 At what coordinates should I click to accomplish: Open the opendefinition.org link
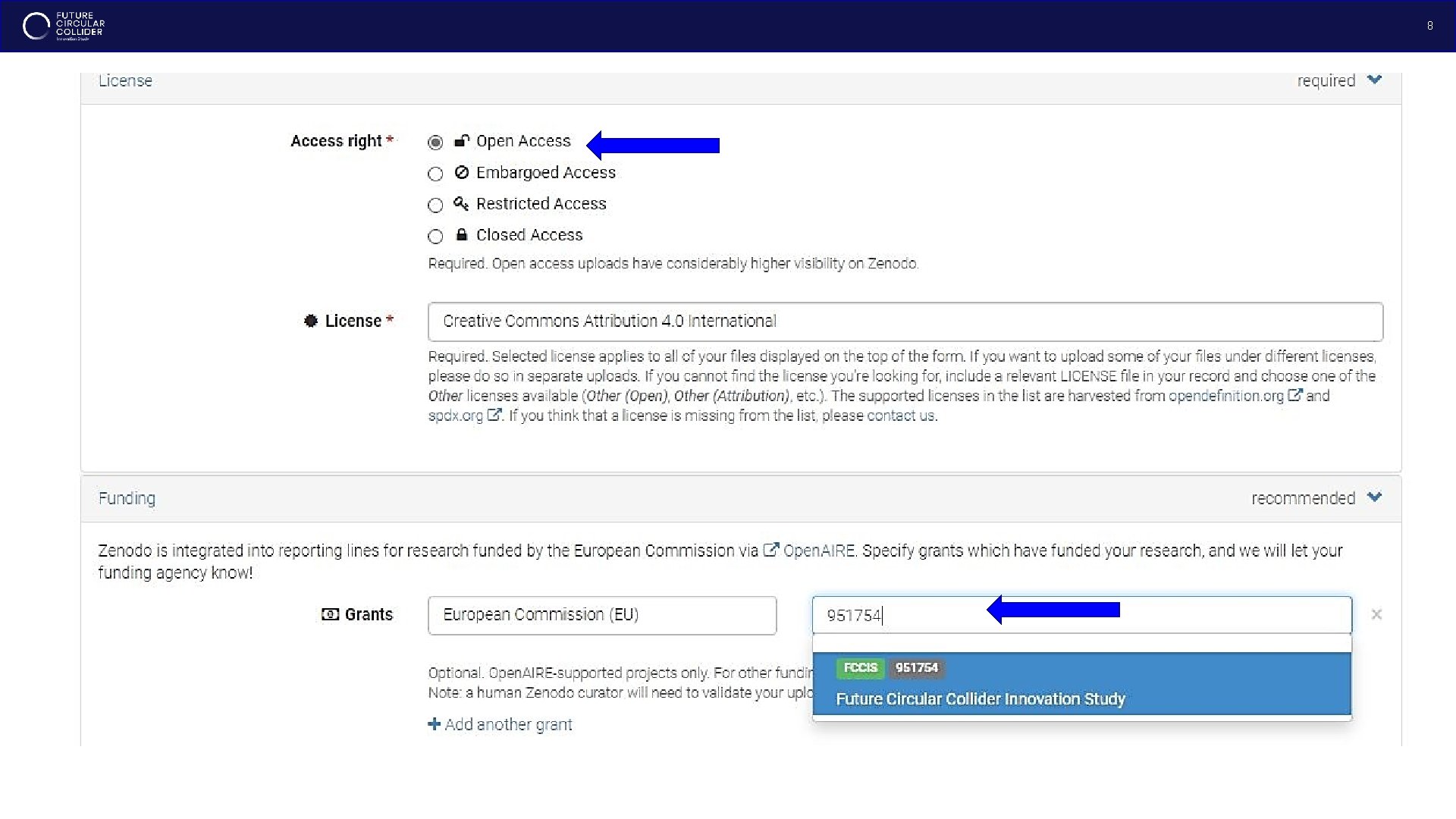coord(1225,396)
